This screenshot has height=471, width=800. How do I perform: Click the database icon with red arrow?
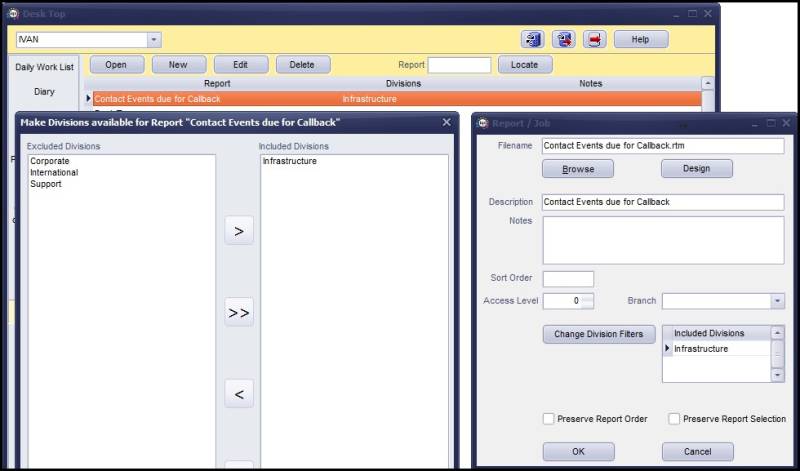[564, 39]
